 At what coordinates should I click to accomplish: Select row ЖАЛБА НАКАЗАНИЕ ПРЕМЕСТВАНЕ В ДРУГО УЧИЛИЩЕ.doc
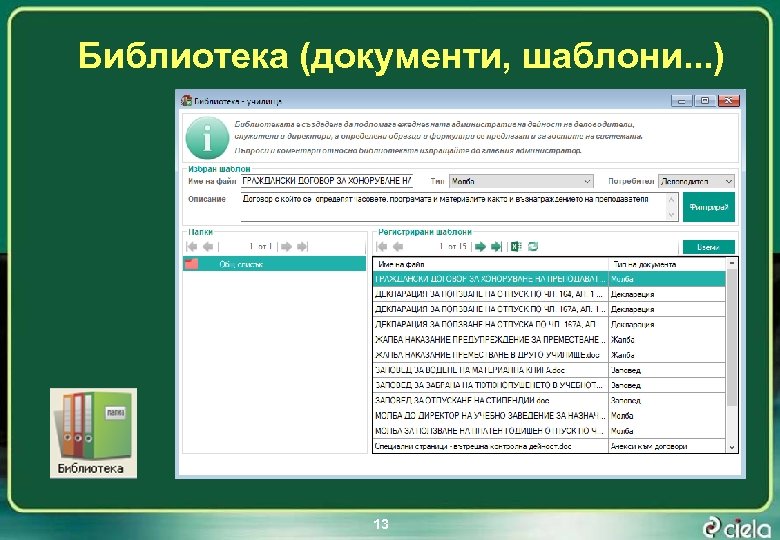point(549,355)
